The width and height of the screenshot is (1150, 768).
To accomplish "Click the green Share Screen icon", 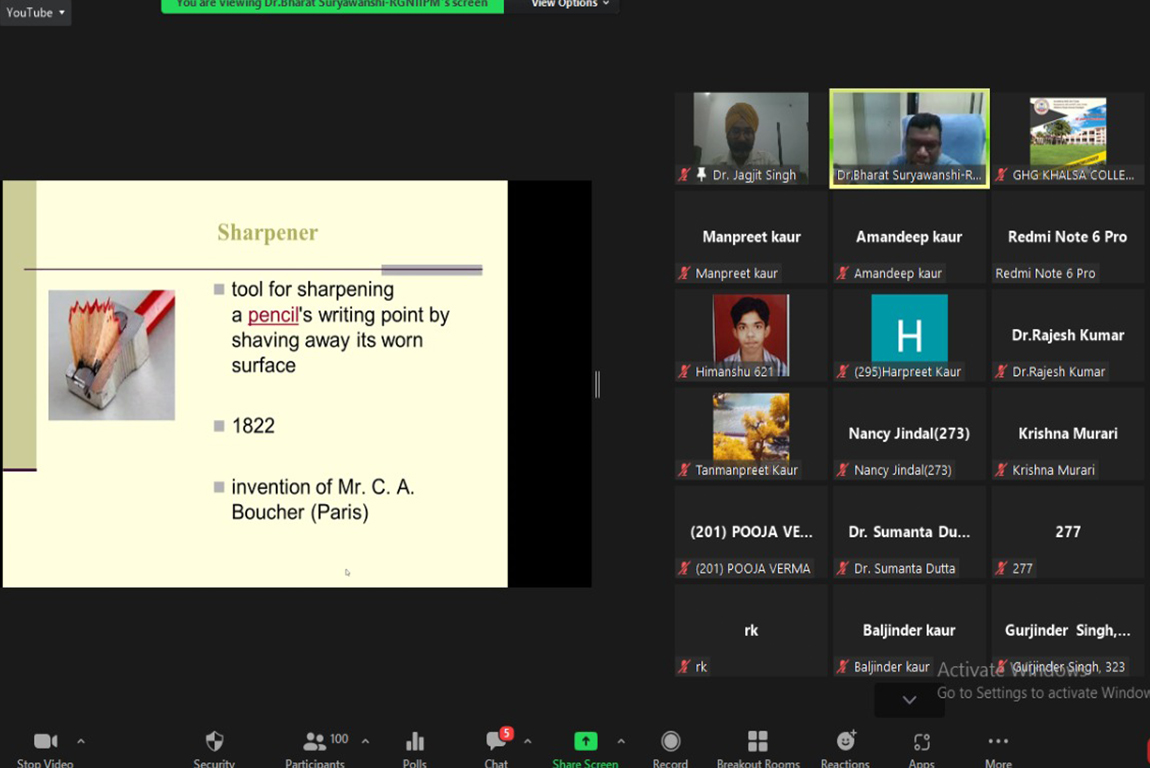I will (x=585, y=741).
